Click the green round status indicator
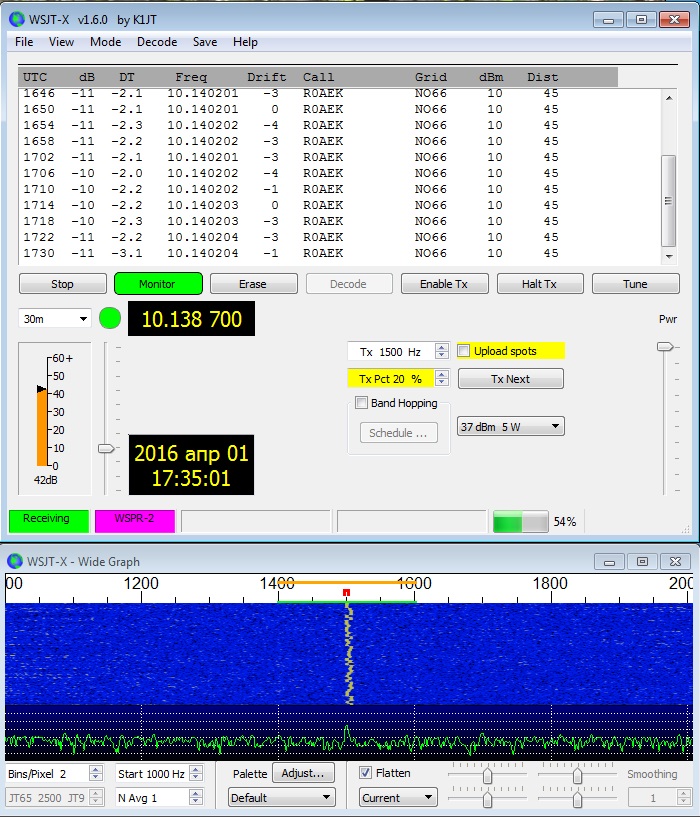This screenshot has width=700, height=817. [109, 318]
